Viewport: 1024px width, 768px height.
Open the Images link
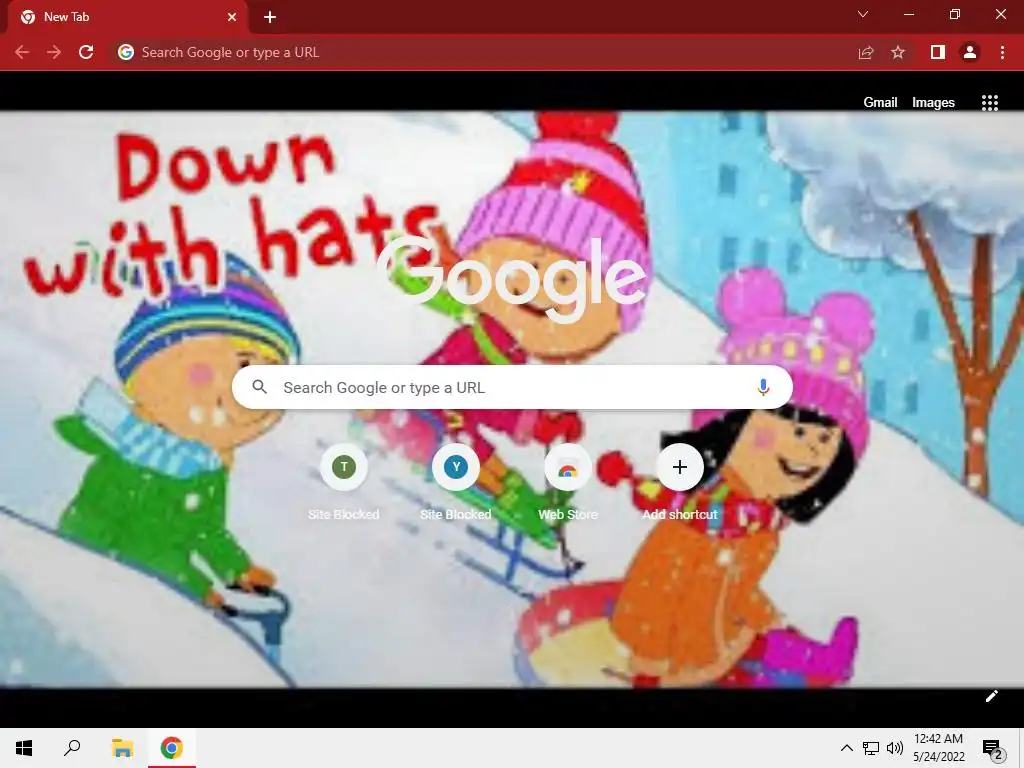pyautogui.click(x=933, y=103)
